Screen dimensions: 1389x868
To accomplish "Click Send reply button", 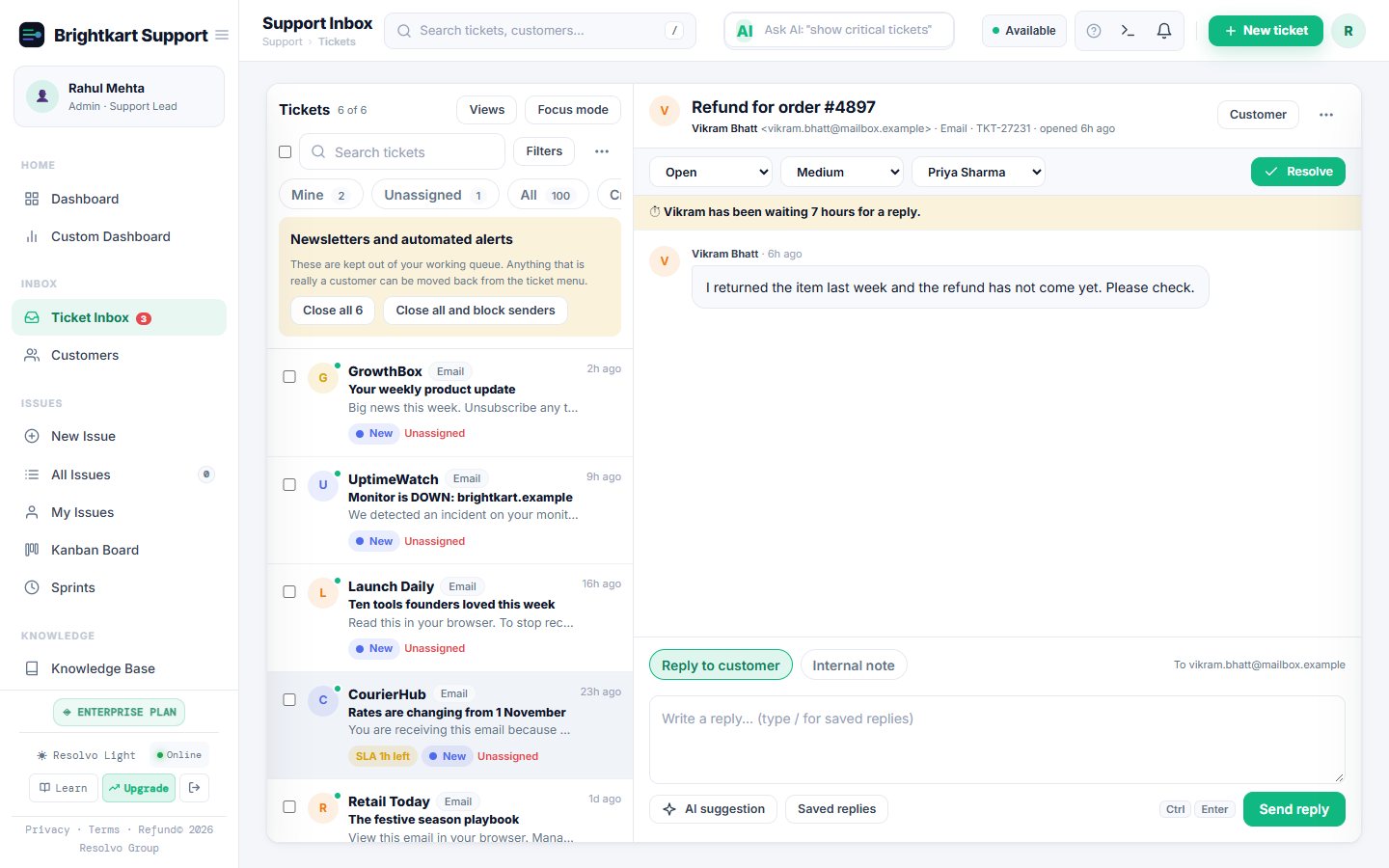I will click(1294, 809).
